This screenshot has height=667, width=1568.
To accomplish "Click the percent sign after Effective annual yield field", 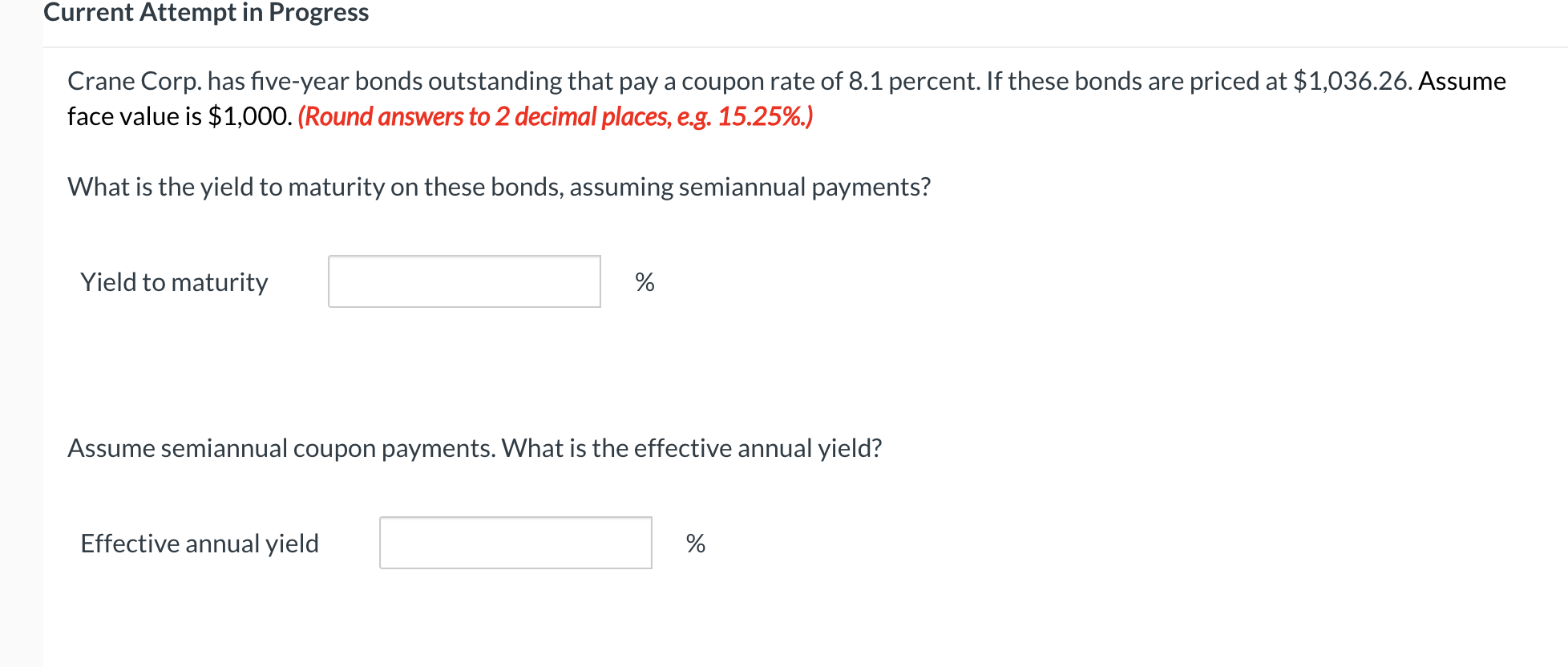I will [696, 544].
